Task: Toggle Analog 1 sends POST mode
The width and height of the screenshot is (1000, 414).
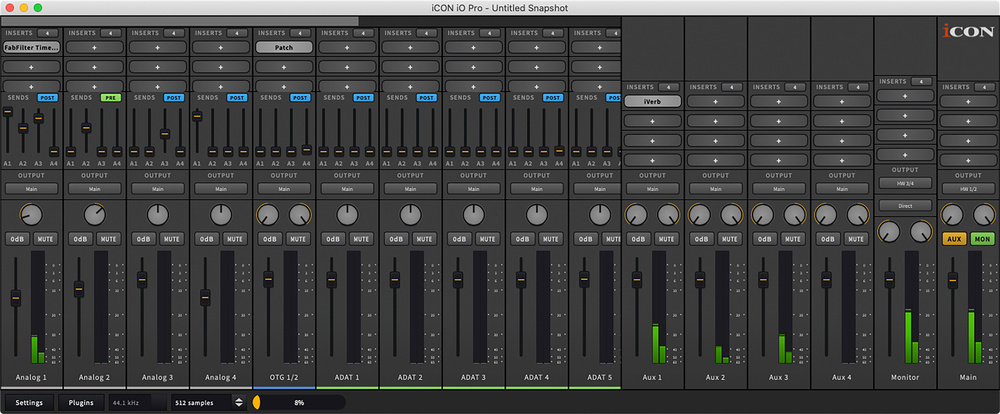Action: click(x=48, y=98)
